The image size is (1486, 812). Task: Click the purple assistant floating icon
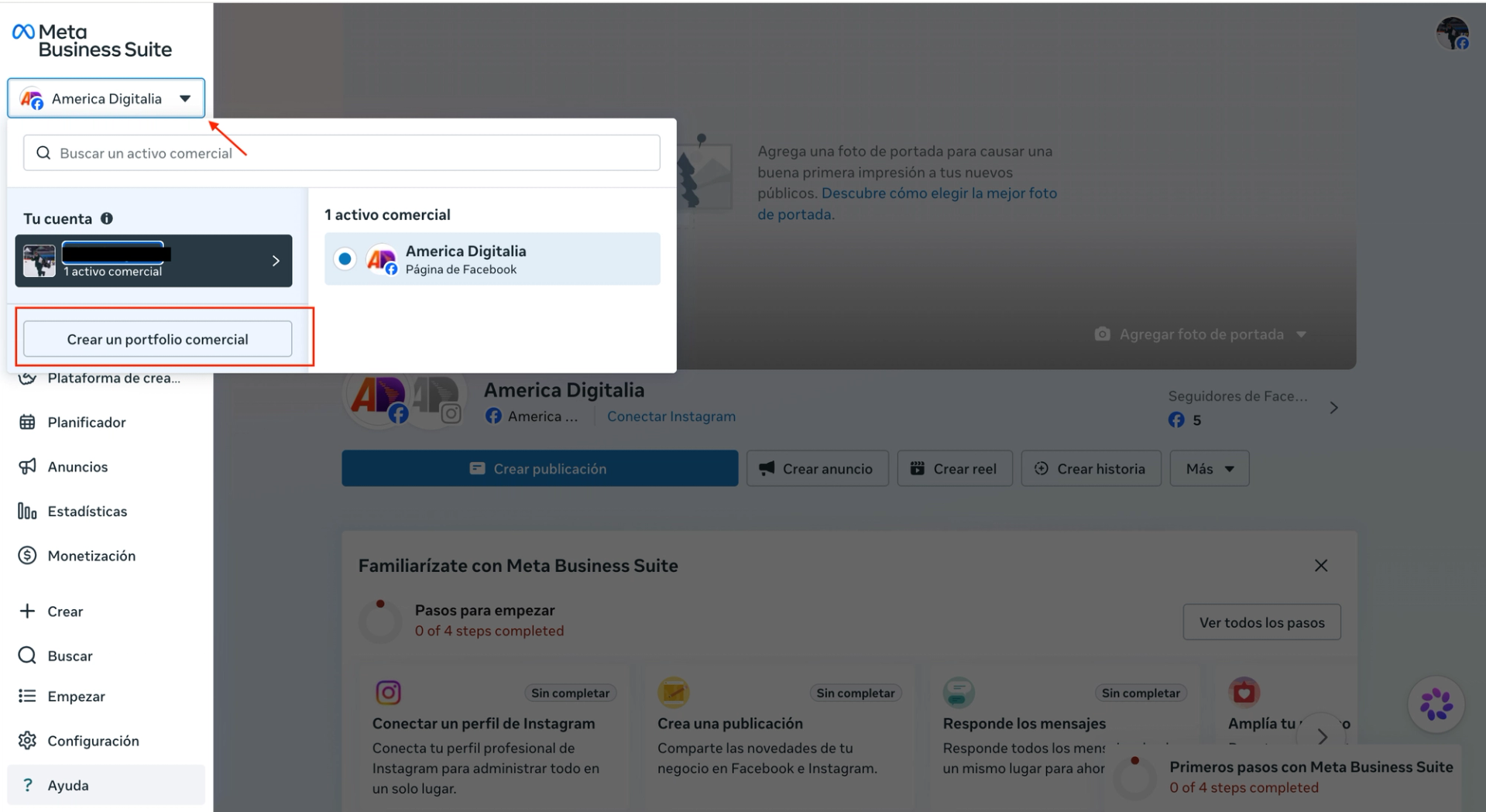tap(1436, 705)
